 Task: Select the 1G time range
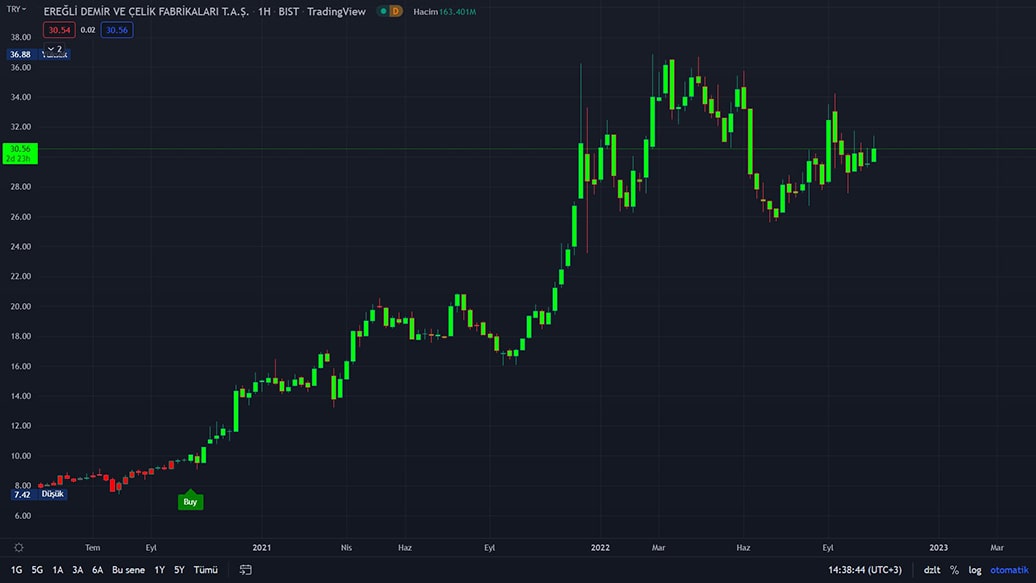(17, 570)
